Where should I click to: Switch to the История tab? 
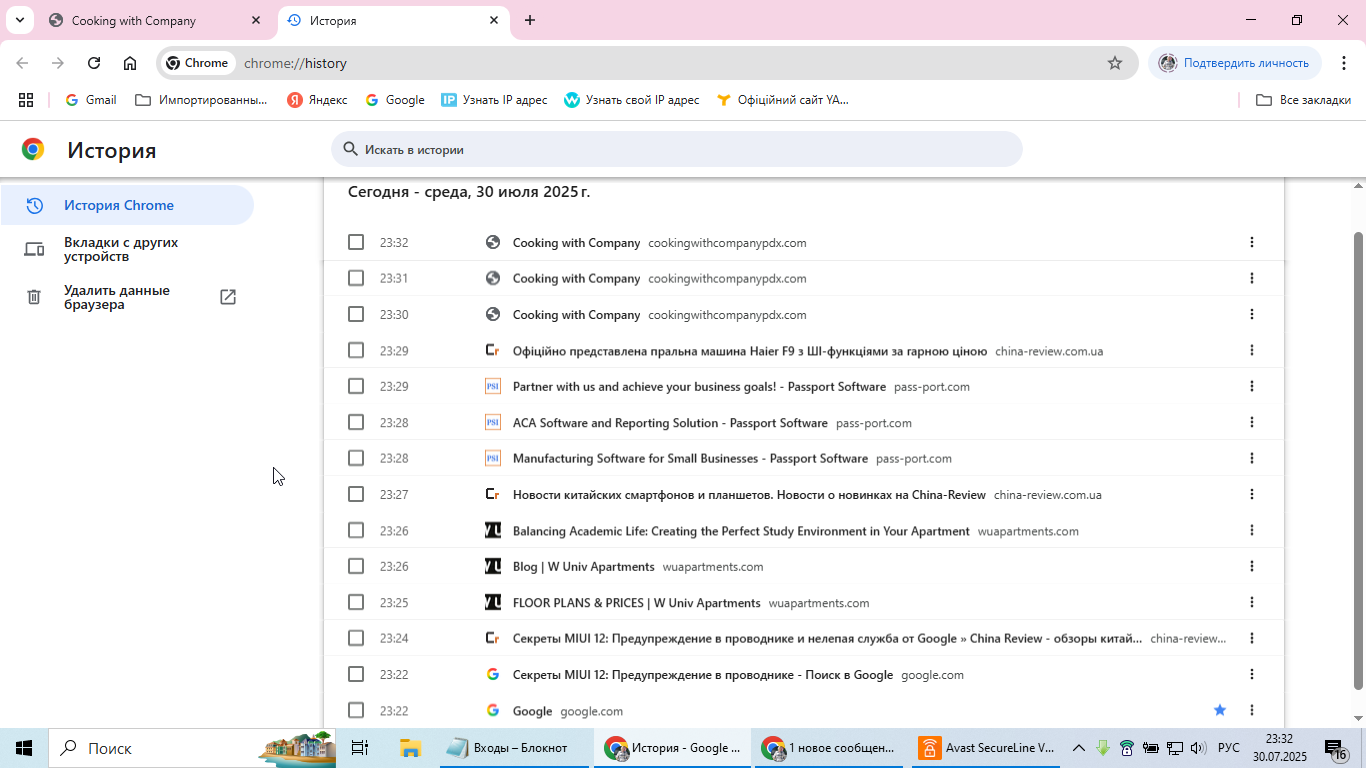point(392,20)
